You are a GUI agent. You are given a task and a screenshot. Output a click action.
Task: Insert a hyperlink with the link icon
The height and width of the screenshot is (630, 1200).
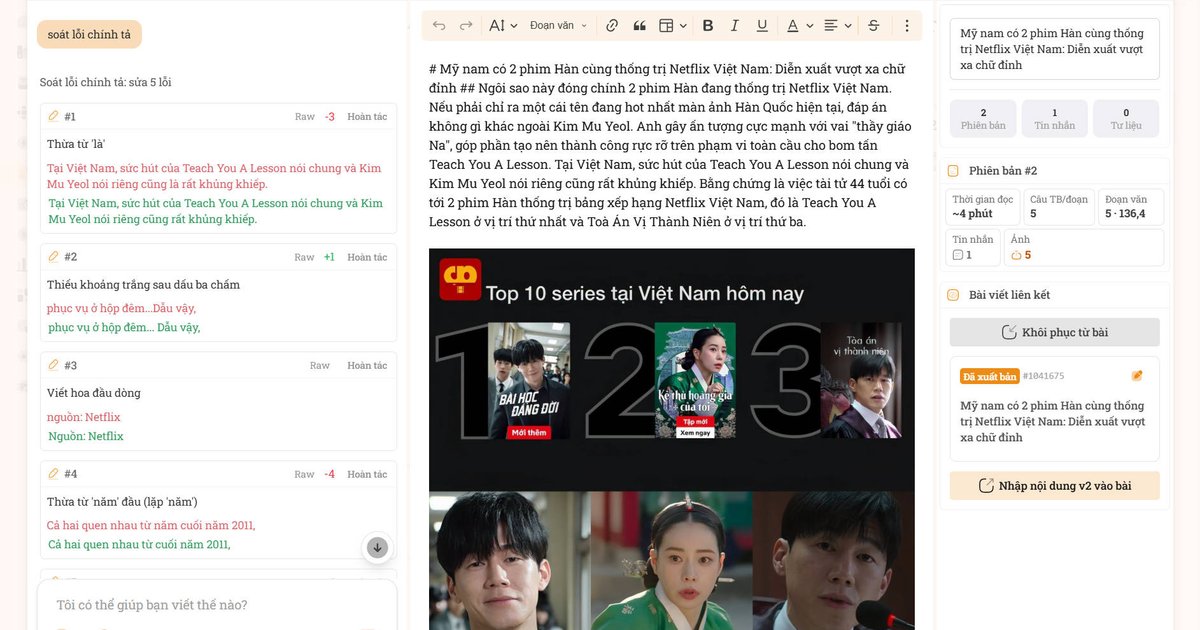[x=612, y=26]
